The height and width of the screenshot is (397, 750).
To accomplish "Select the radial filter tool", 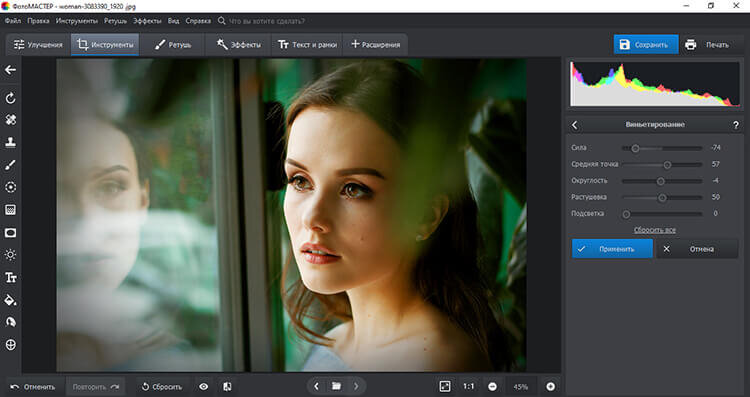I will [x=10, y=187].
